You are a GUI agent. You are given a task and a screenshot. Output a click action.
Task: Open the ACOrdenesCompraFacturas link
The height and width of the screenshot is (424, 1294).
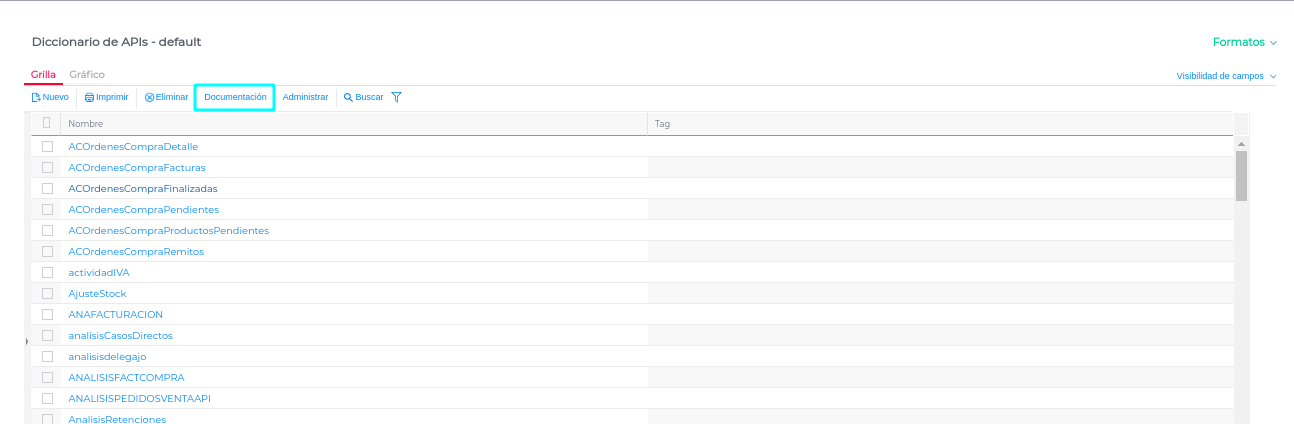point(136,168)
